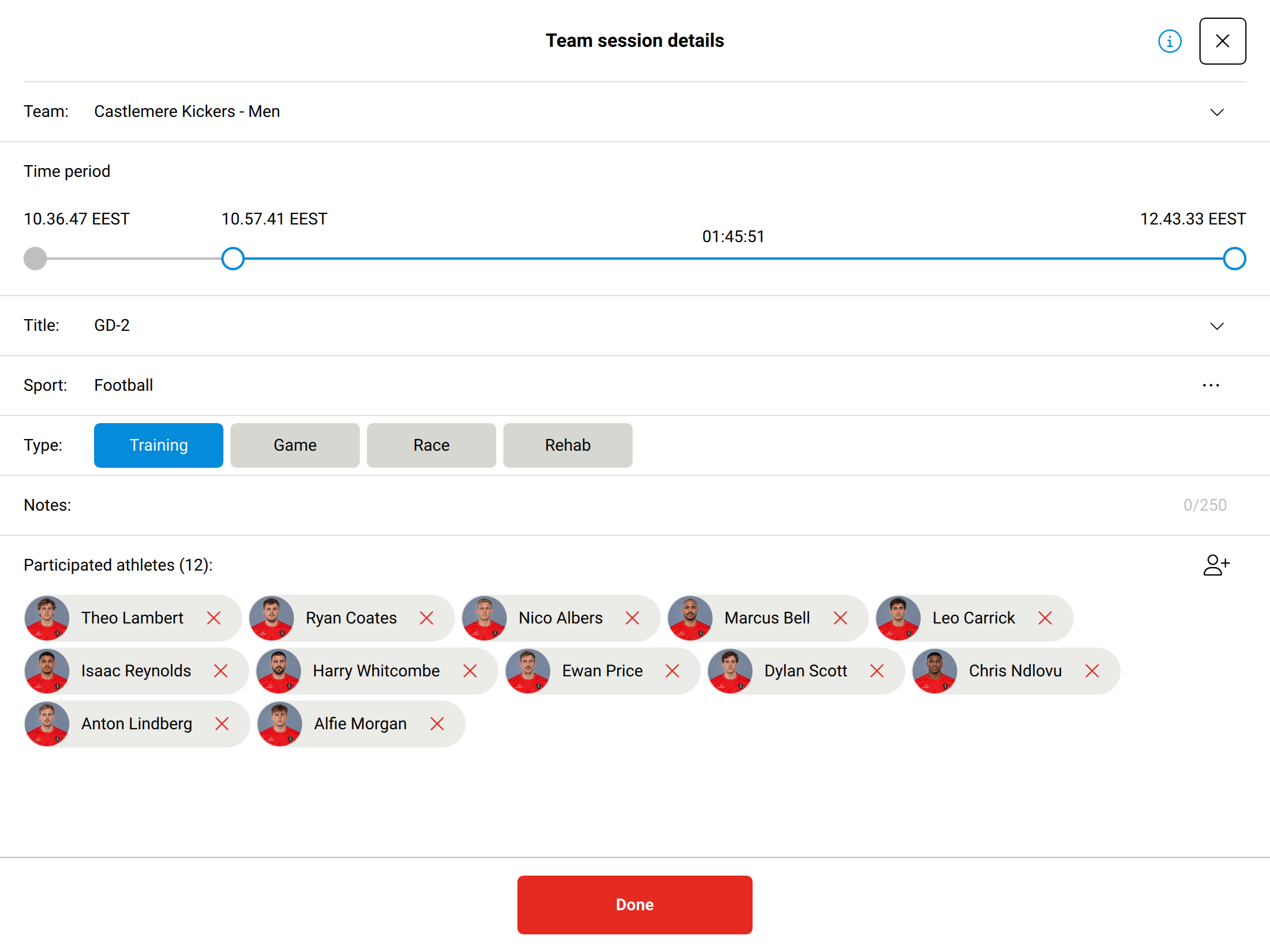
Task: Click the Football sport value
Action: [123, 386]
